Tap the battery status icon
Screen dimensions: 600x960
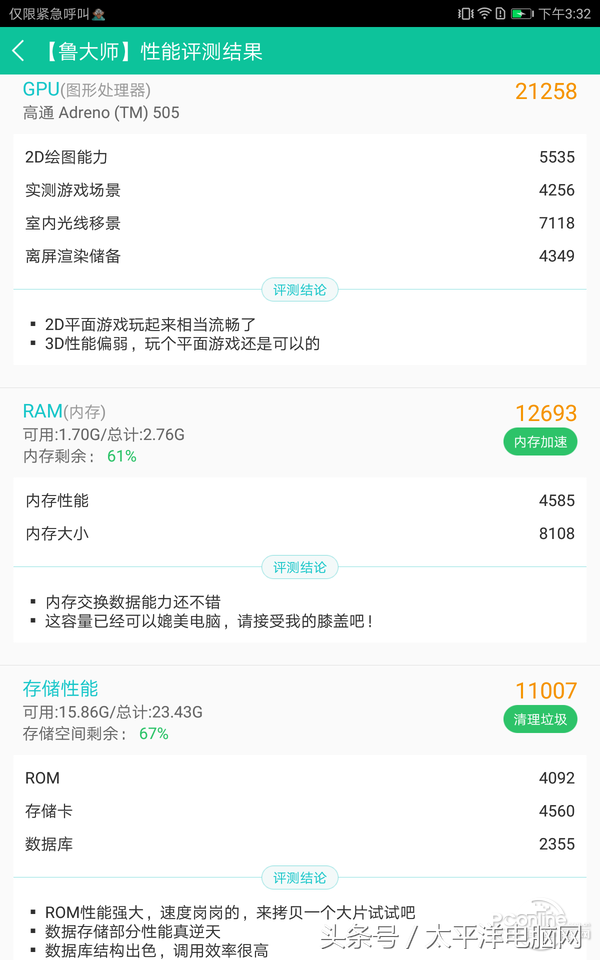click(522, 14)
